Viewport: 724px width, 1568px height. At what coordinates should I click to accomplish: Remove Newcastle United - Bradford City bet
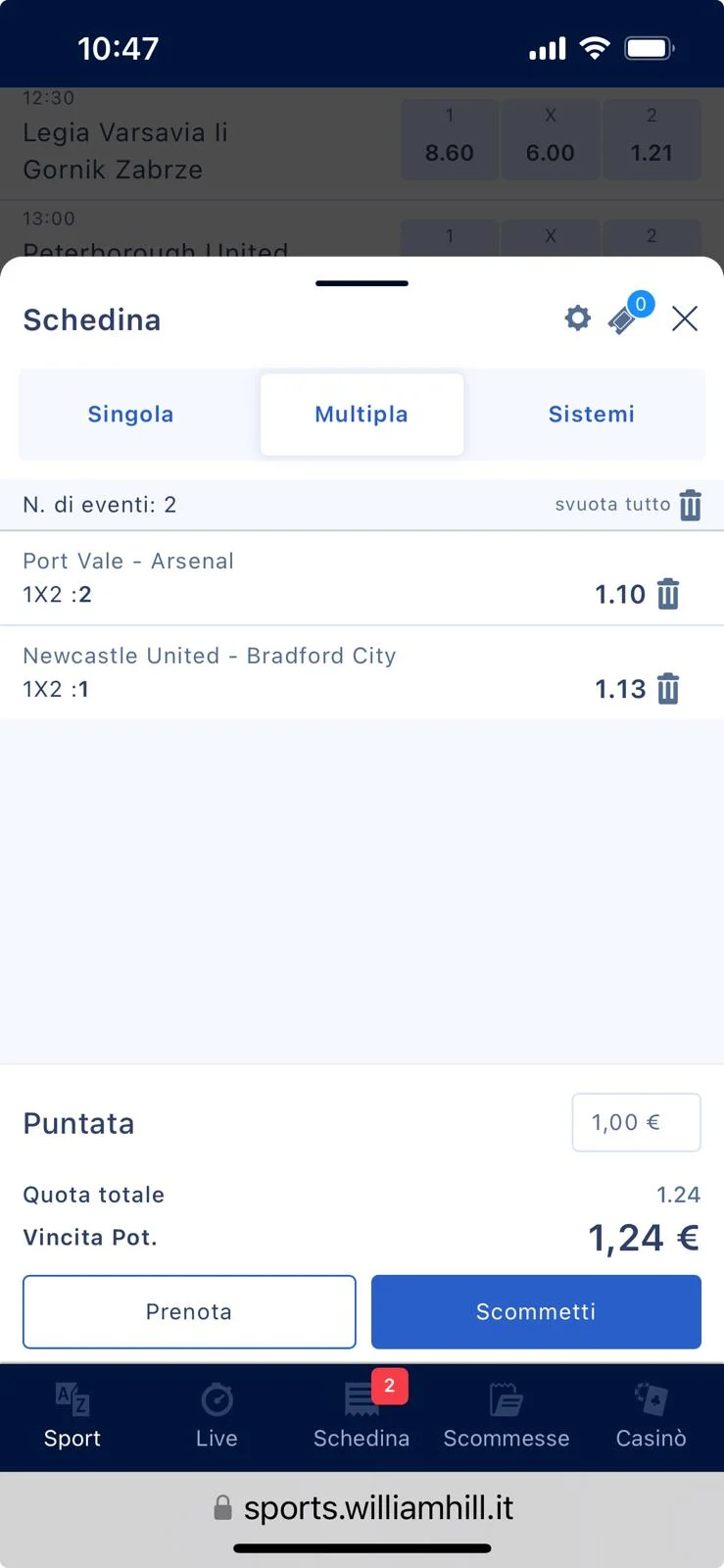[x=668, y=689]
